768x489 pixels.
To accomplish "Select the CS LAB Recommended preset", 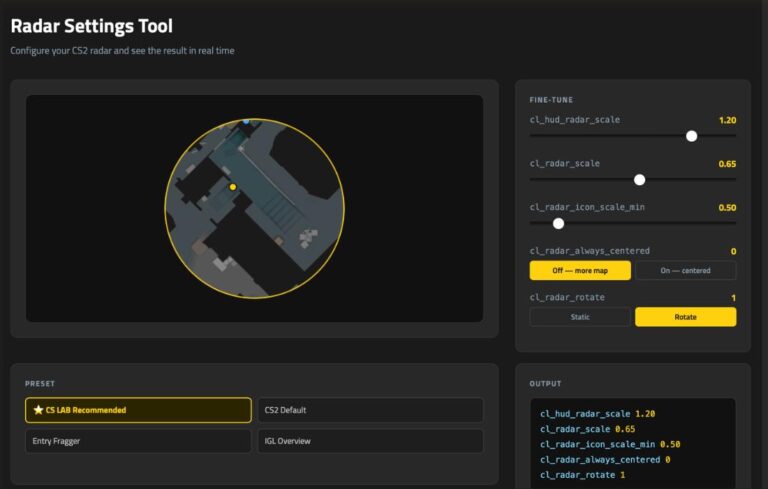I will click(138, 410).
